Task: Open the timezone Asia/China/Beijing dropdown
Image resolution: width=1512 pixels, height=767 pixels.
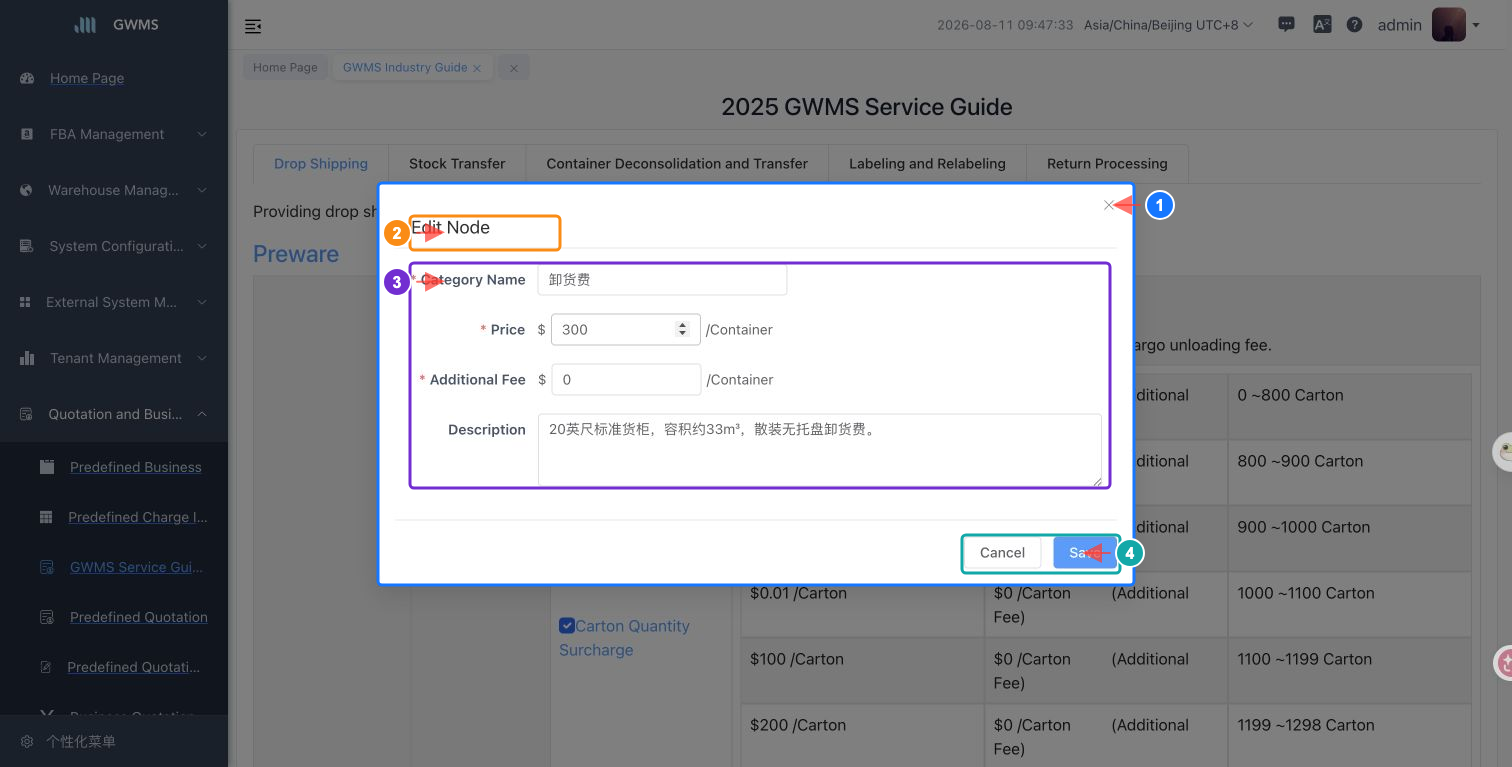Action: 1168,25
